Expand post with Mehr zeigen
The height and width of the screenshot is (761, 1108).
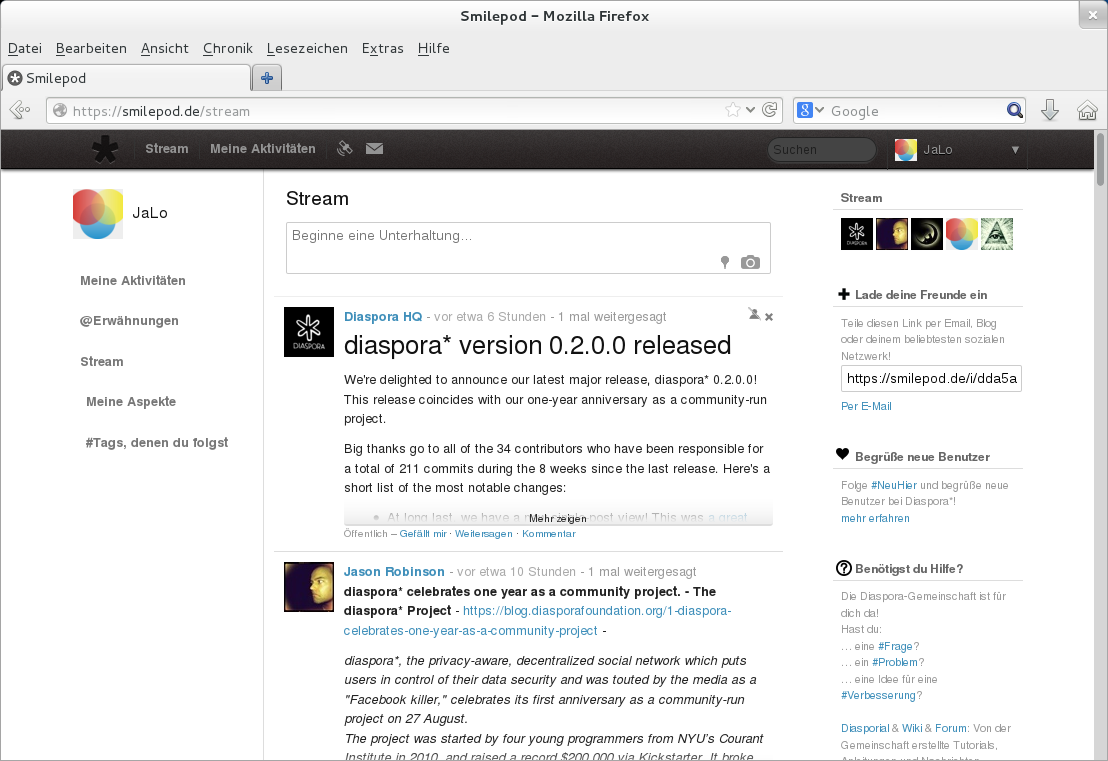tap(558, 518)
